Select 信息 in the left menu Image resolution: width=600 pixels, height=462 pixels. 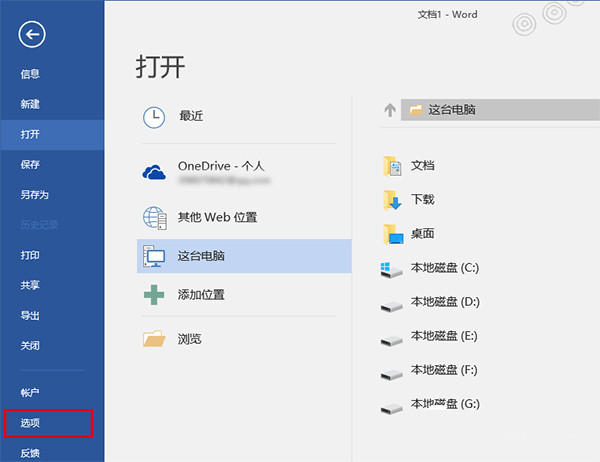[x=30, y=74]
